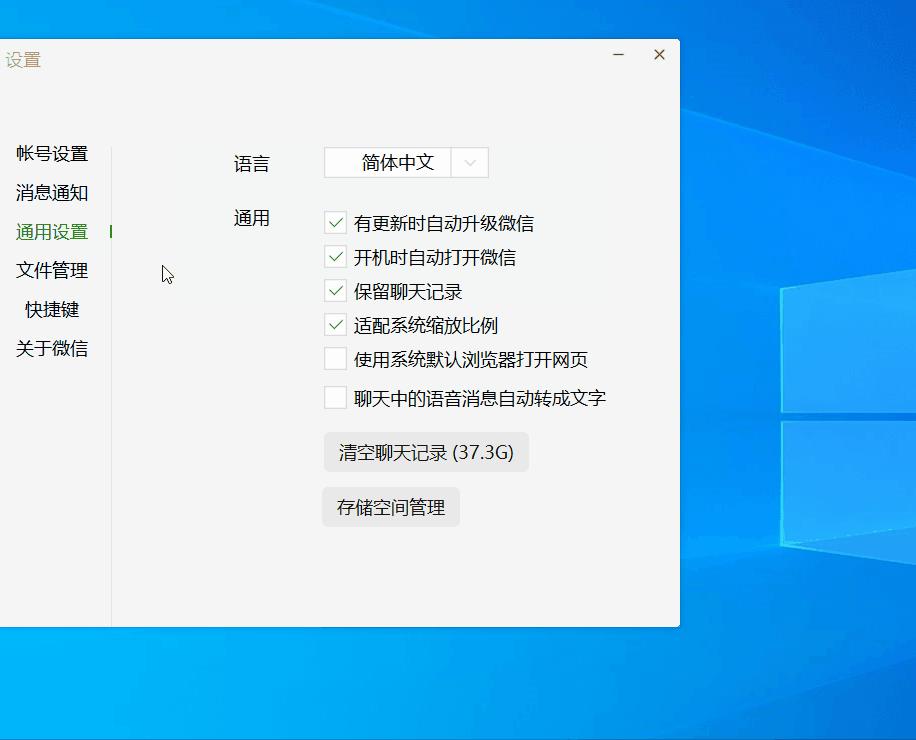The width and height of the screenshot is (916, 740).
Task: Disable 有更新时自动升级微信 option
Action: [335, 222]
